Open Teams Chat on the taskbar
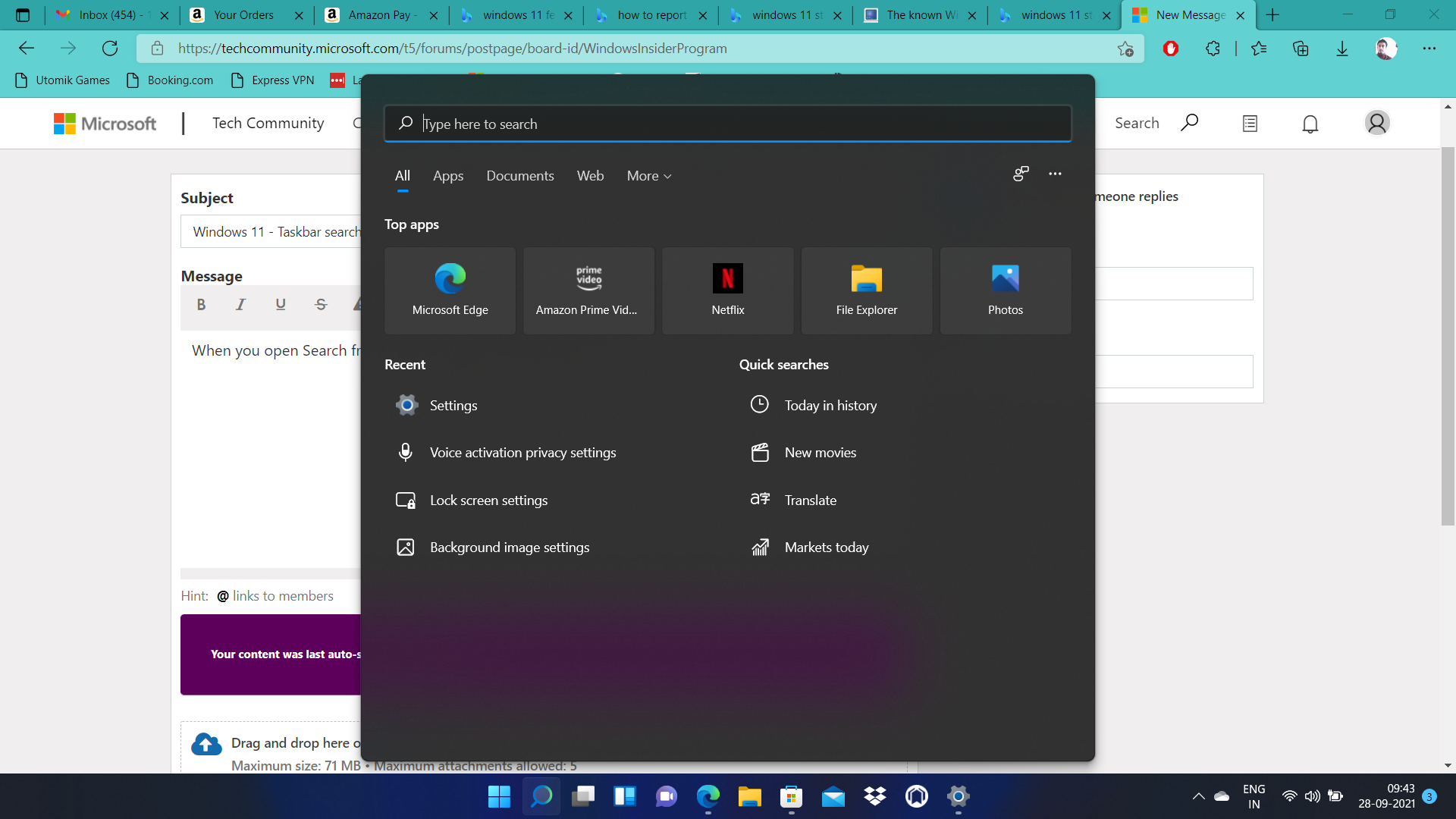This screenshot has width=1456, height=819. [x=667, y=796]
